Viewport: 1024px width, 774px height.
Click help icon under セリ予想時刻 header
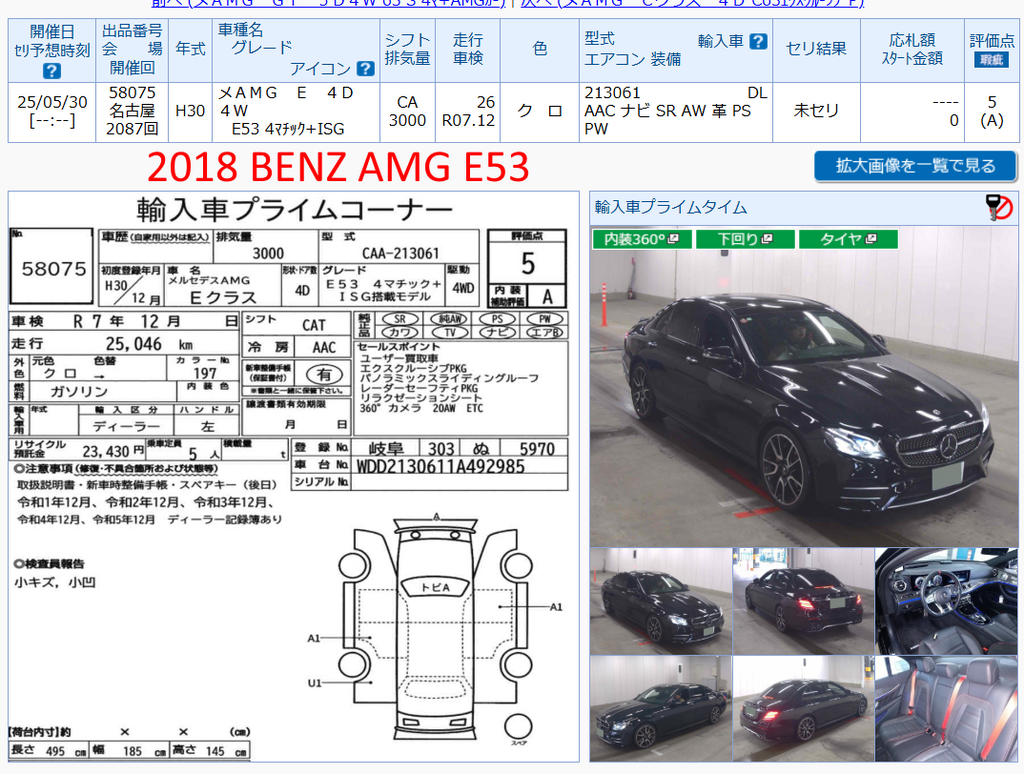[x=52, y=71]
